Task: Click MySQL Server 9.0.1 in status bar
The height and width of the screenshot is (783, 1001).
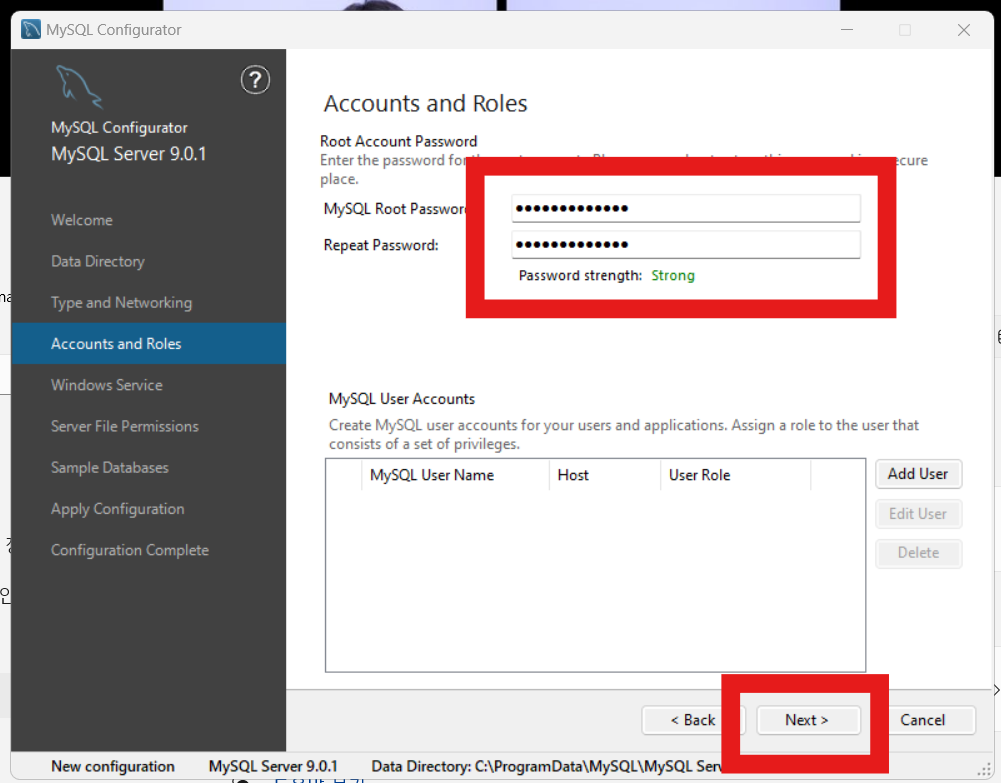Action: (x=273, y=766)
